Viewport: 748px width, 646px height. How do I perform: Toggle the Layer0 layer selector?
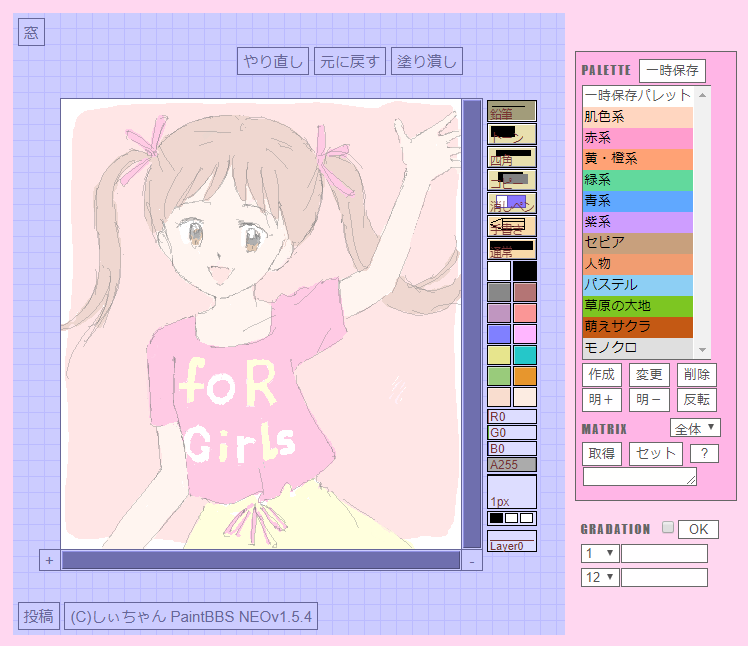(x=512, y=542)
